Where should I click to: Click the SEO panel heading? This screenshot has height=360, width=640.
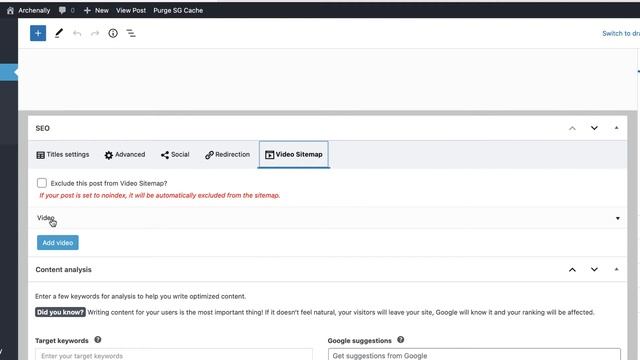coord(42,128)
